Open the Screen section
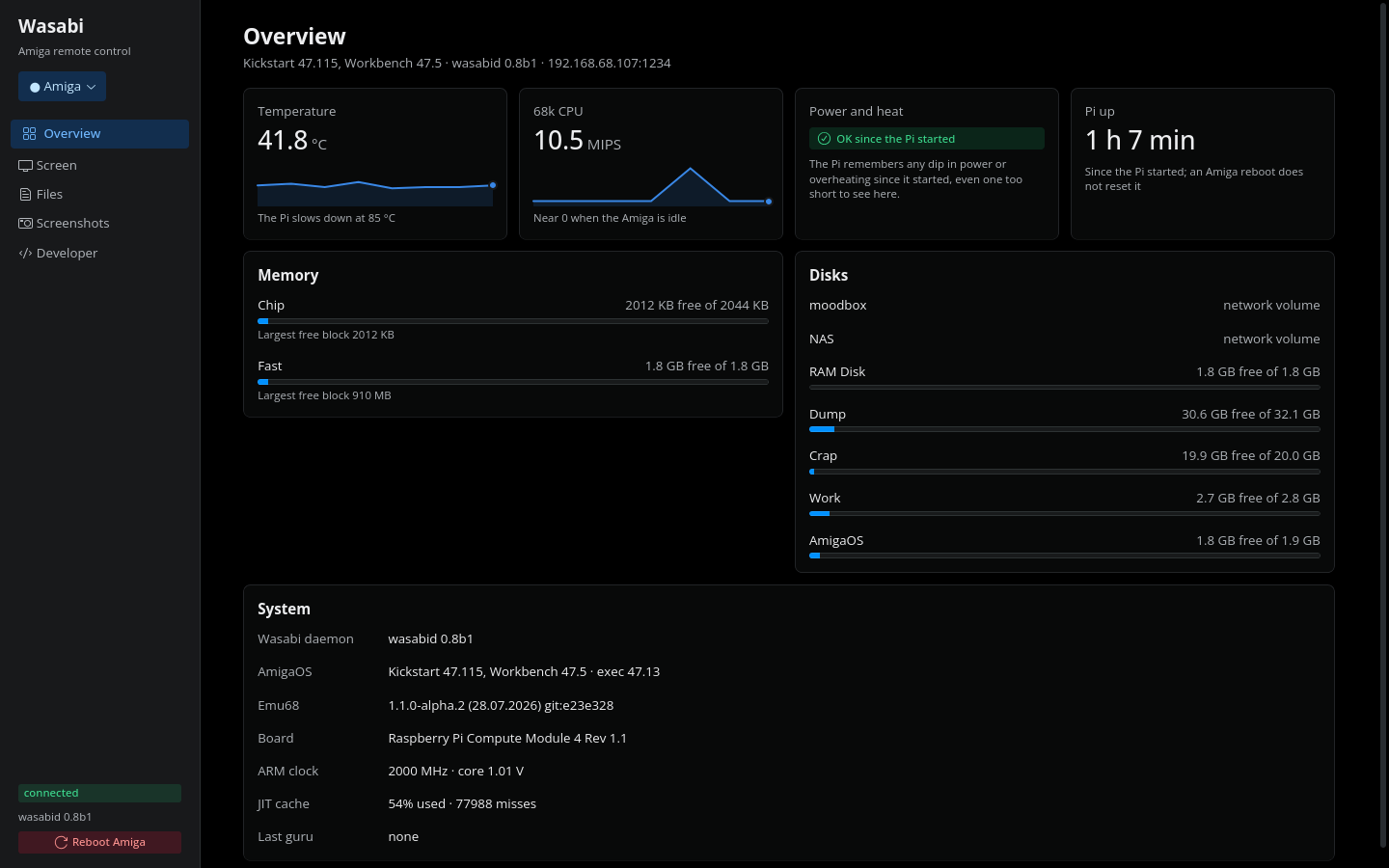1389x868 pixels. pos(99,166)
